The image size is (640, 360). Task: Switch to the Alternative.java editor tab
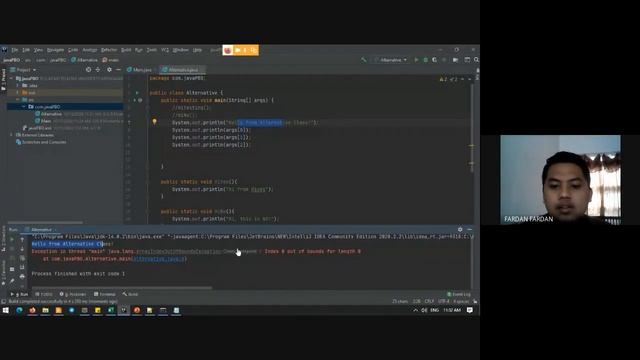point(183,70)
